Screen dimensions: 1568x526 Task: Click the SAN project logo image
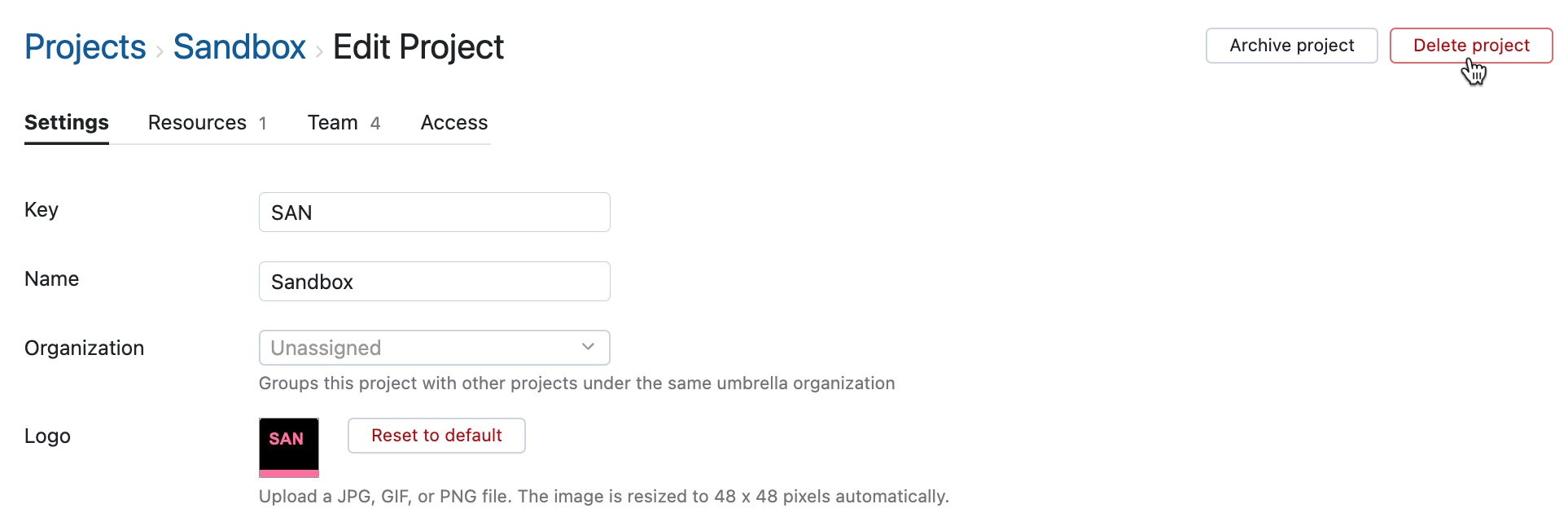coord(288,447)
